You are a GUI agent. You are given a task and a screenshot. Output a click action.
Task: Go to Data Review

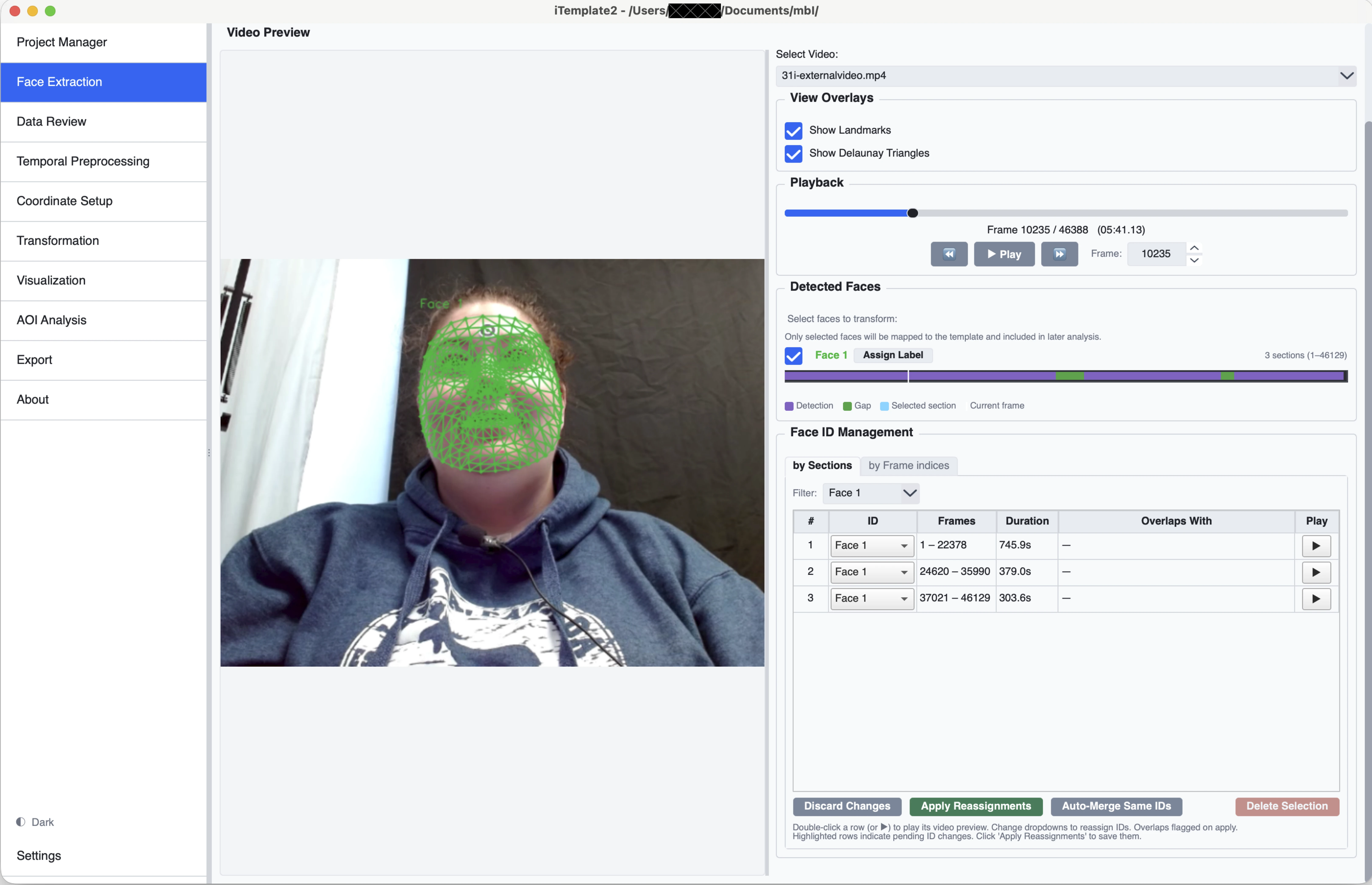pyautogui.click(x=103, y=122)
